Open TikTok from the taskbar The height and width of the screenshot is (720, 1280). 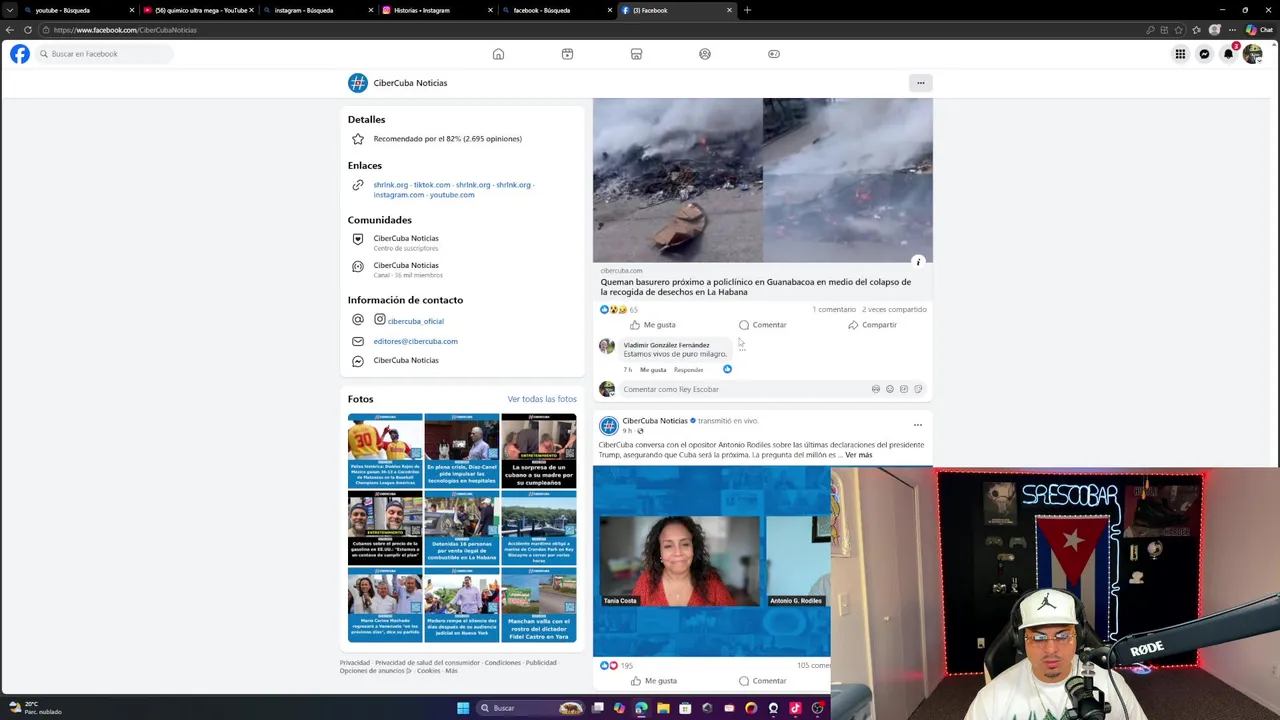point(795,708)
